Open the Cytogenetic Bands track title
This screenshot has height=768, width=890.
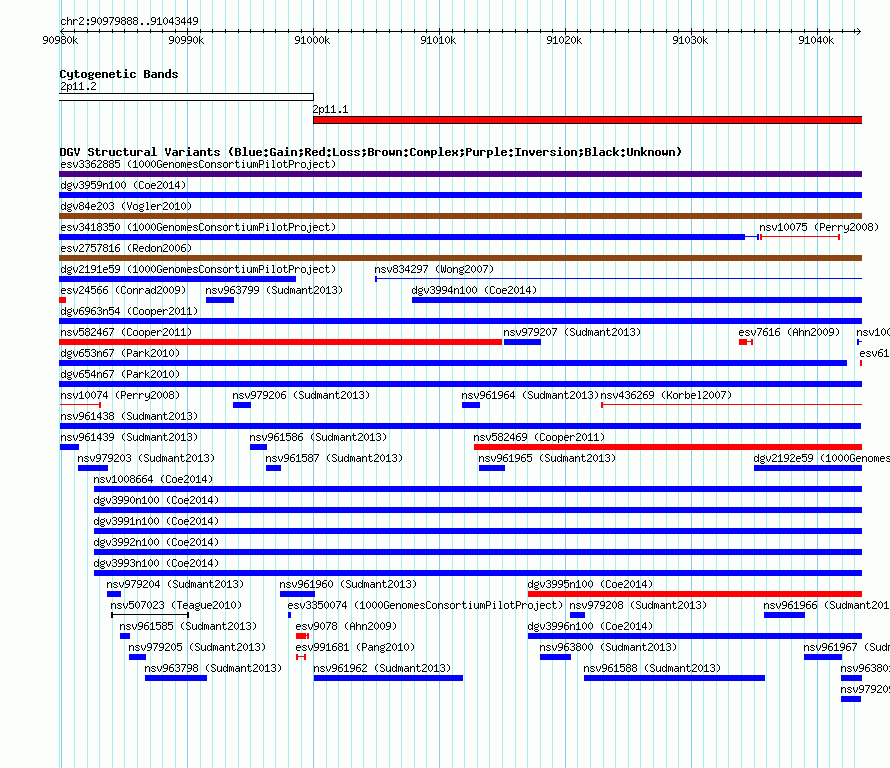pos(119,74)
